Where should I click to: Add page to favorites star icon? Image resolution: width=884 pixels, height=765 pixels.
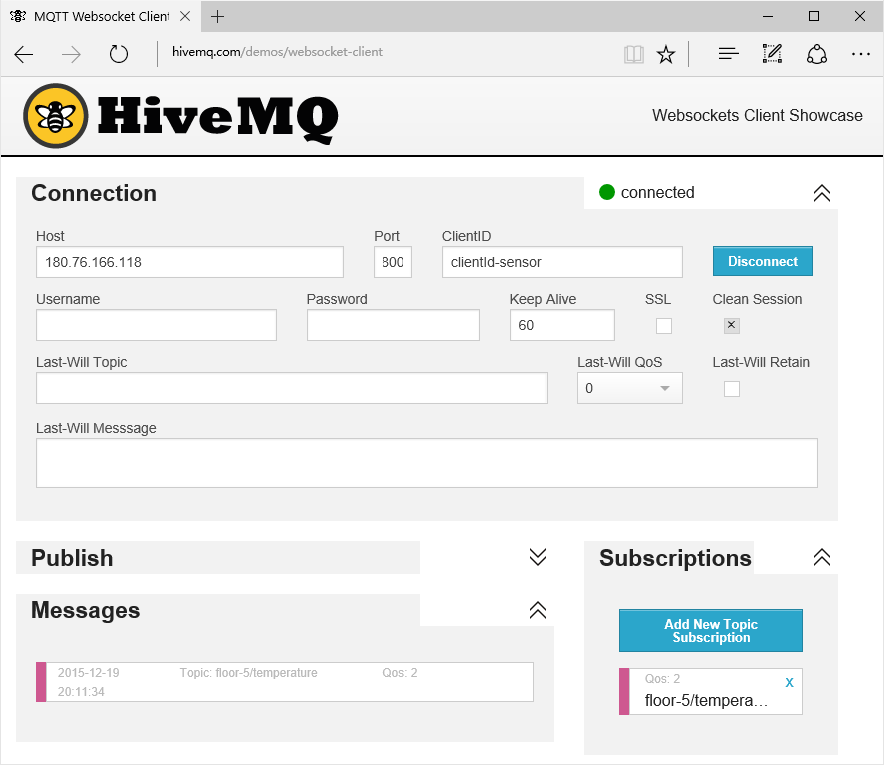[666, 54]
